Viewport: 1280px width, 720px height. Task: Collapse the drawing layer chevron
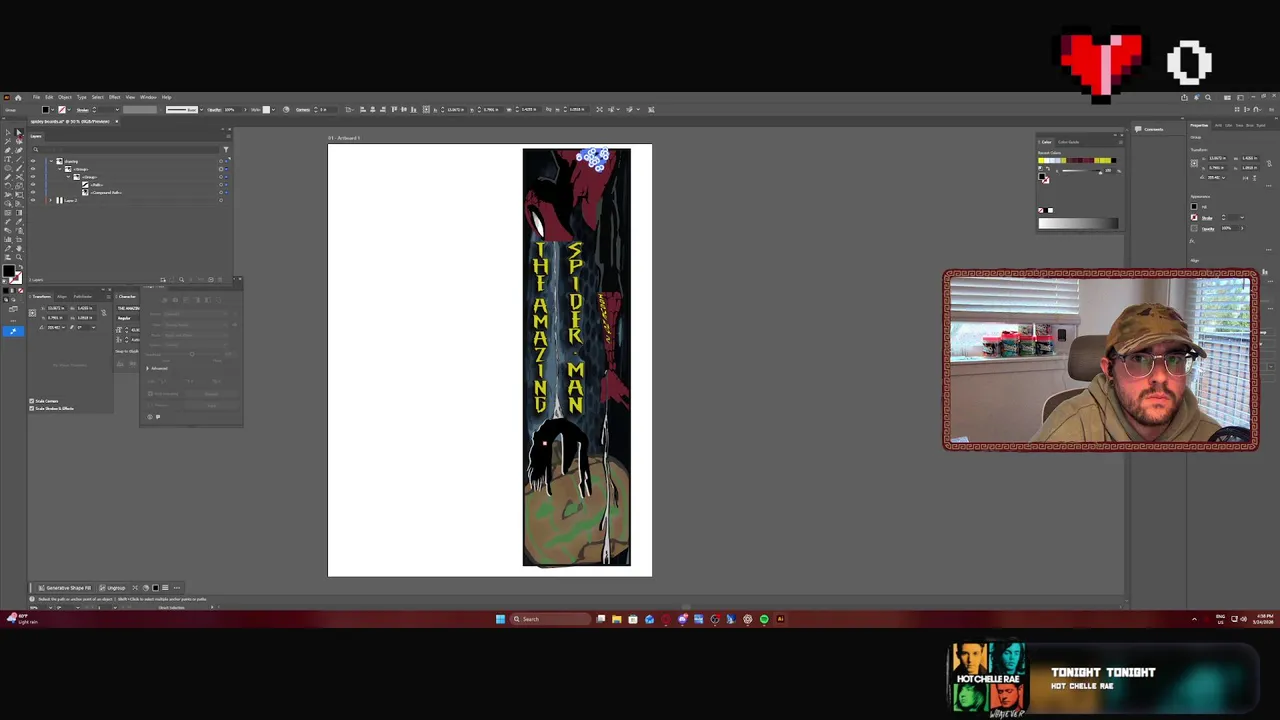pyautogui.click(x=51, y=161)
